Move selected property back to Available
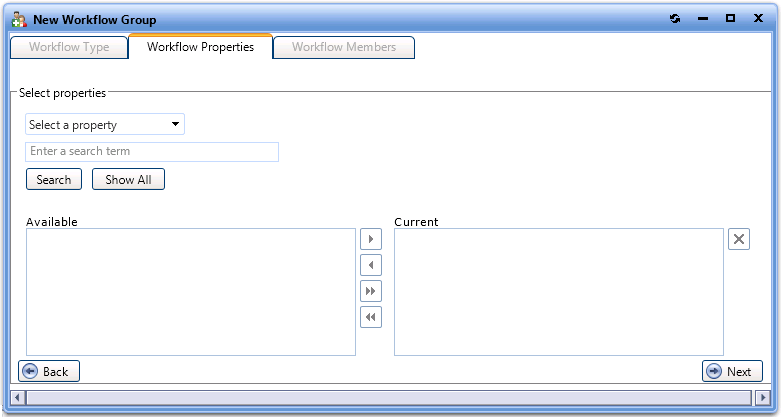781x417 pixels. click(371, 266)
